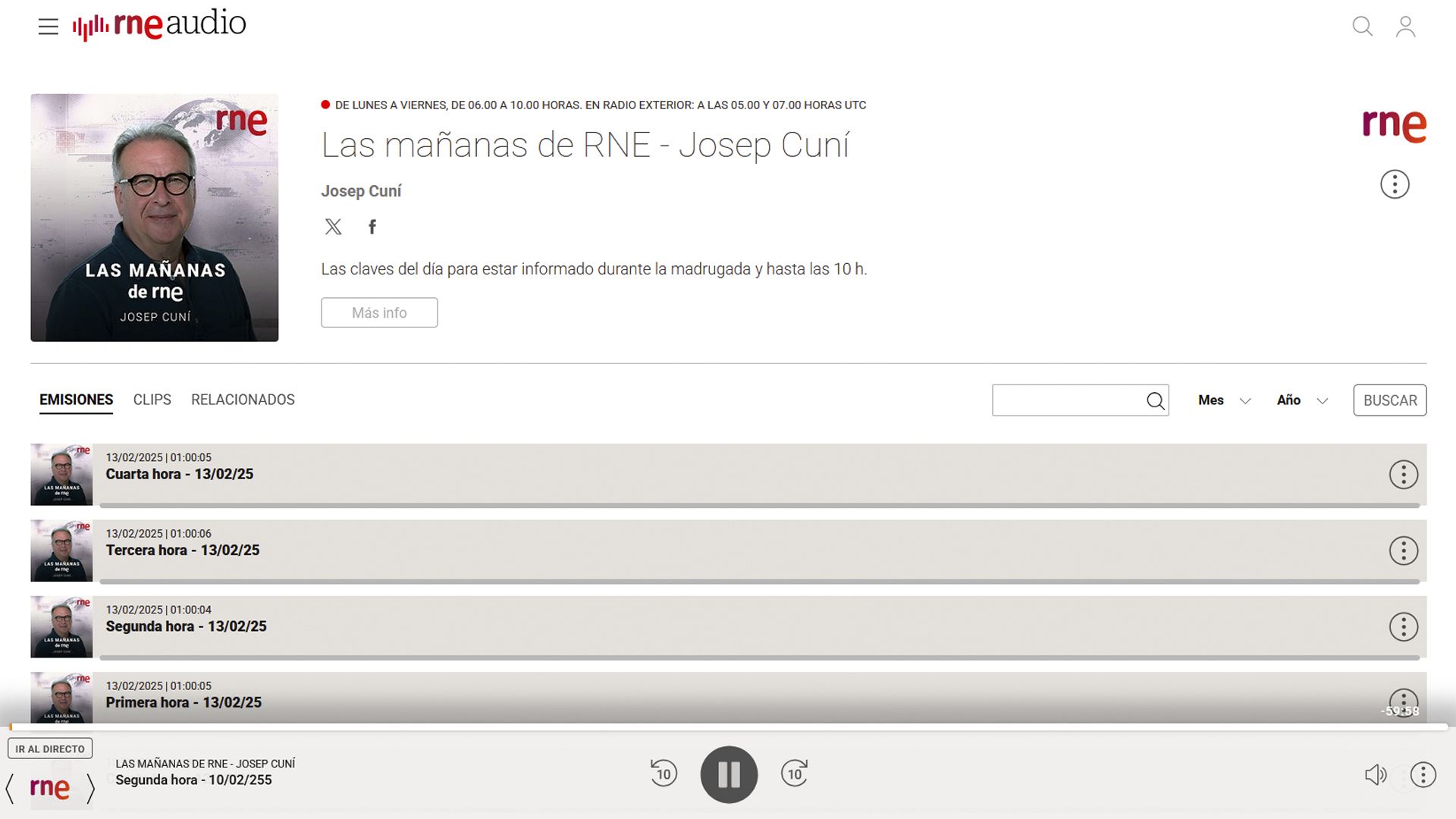This screenshot has width=1456, height=819.
Task: Click the Cuarta hora episode progress bar
Action: [759, 505]
